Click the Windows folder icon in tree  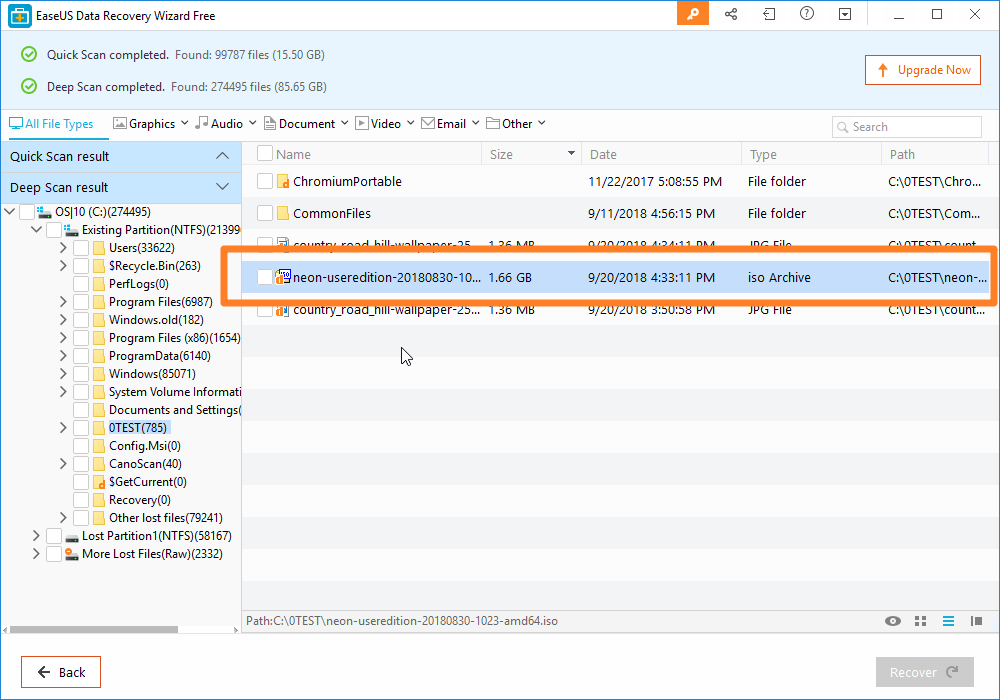coord(99,374)
